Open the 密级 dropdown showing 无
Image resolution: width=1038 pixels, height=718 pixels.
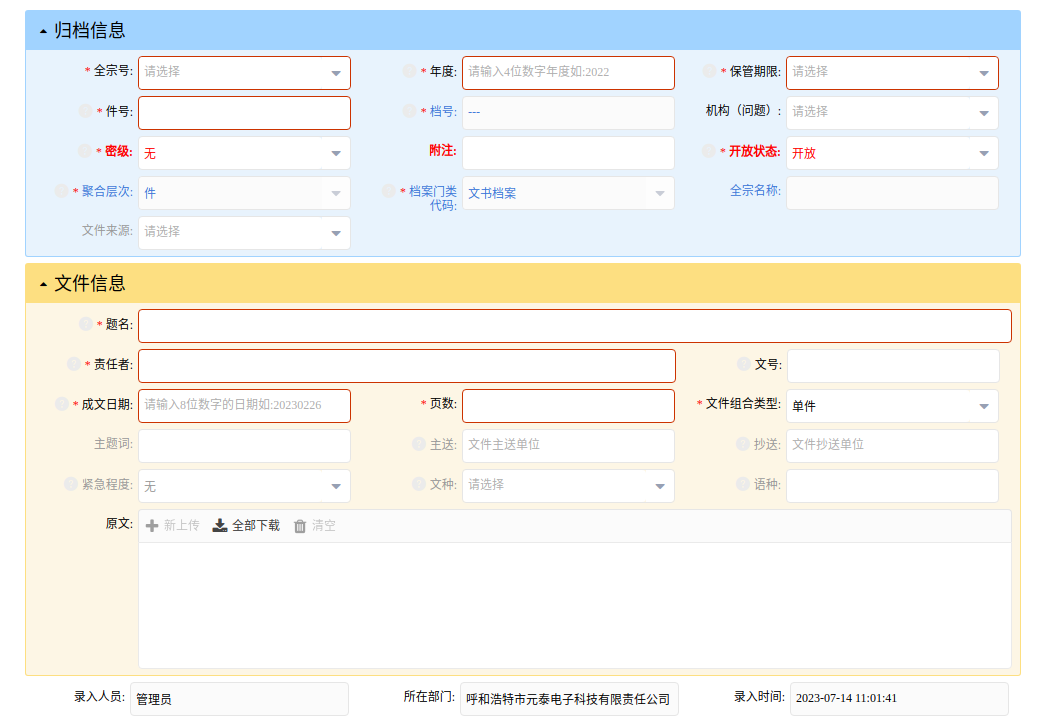(x=244, y=154)
